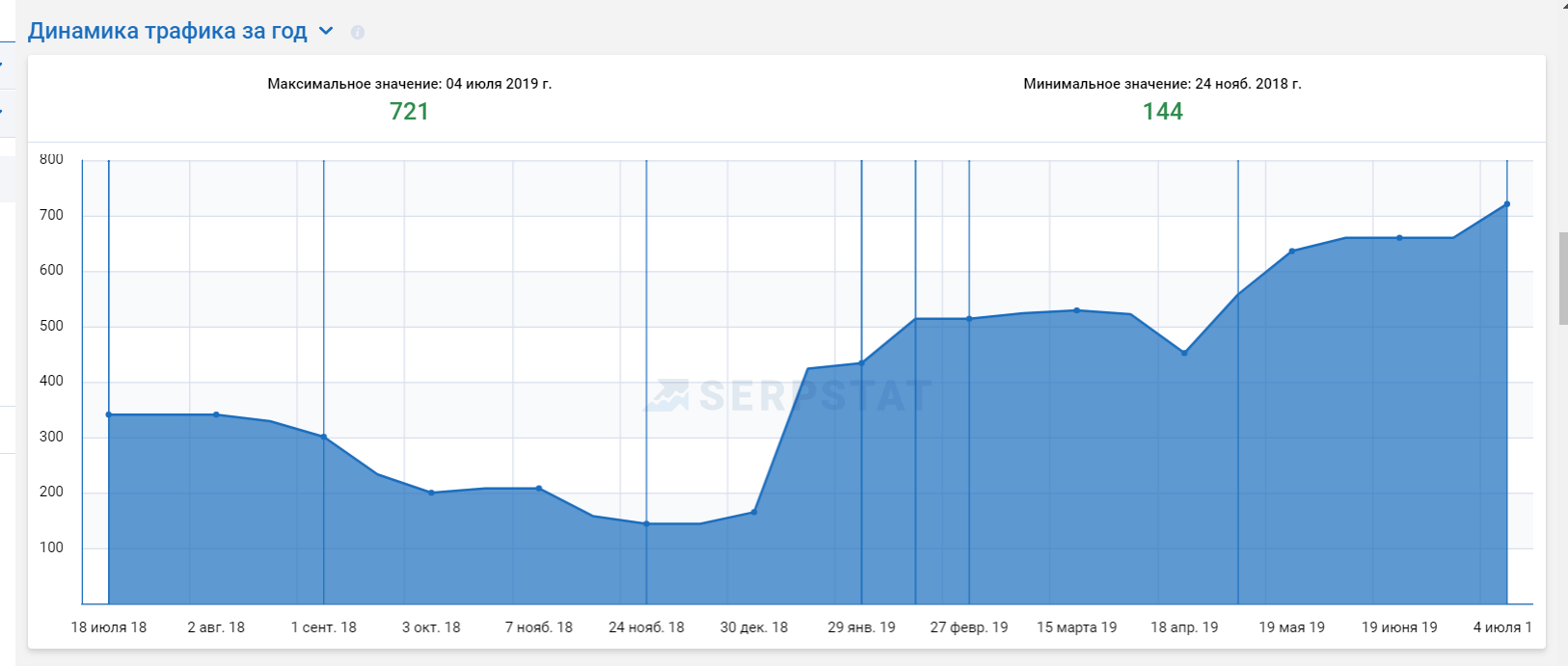Screen dimensions: 1568x666
Task: Click the info icon next to the title
Action: pyautogui.click(x=358, y=32)
